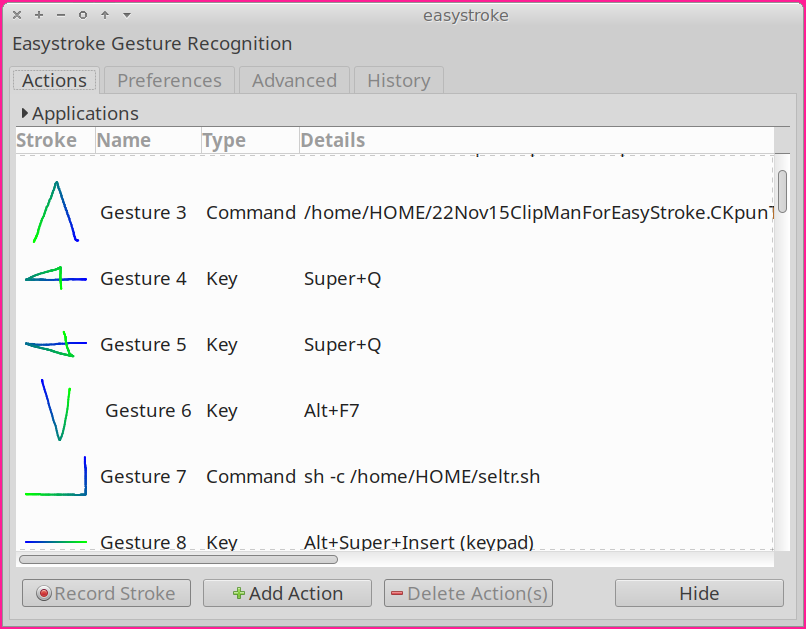Click Alt+Super+Insert (keypad) details
806x629 pixels.
coord(418,542)
